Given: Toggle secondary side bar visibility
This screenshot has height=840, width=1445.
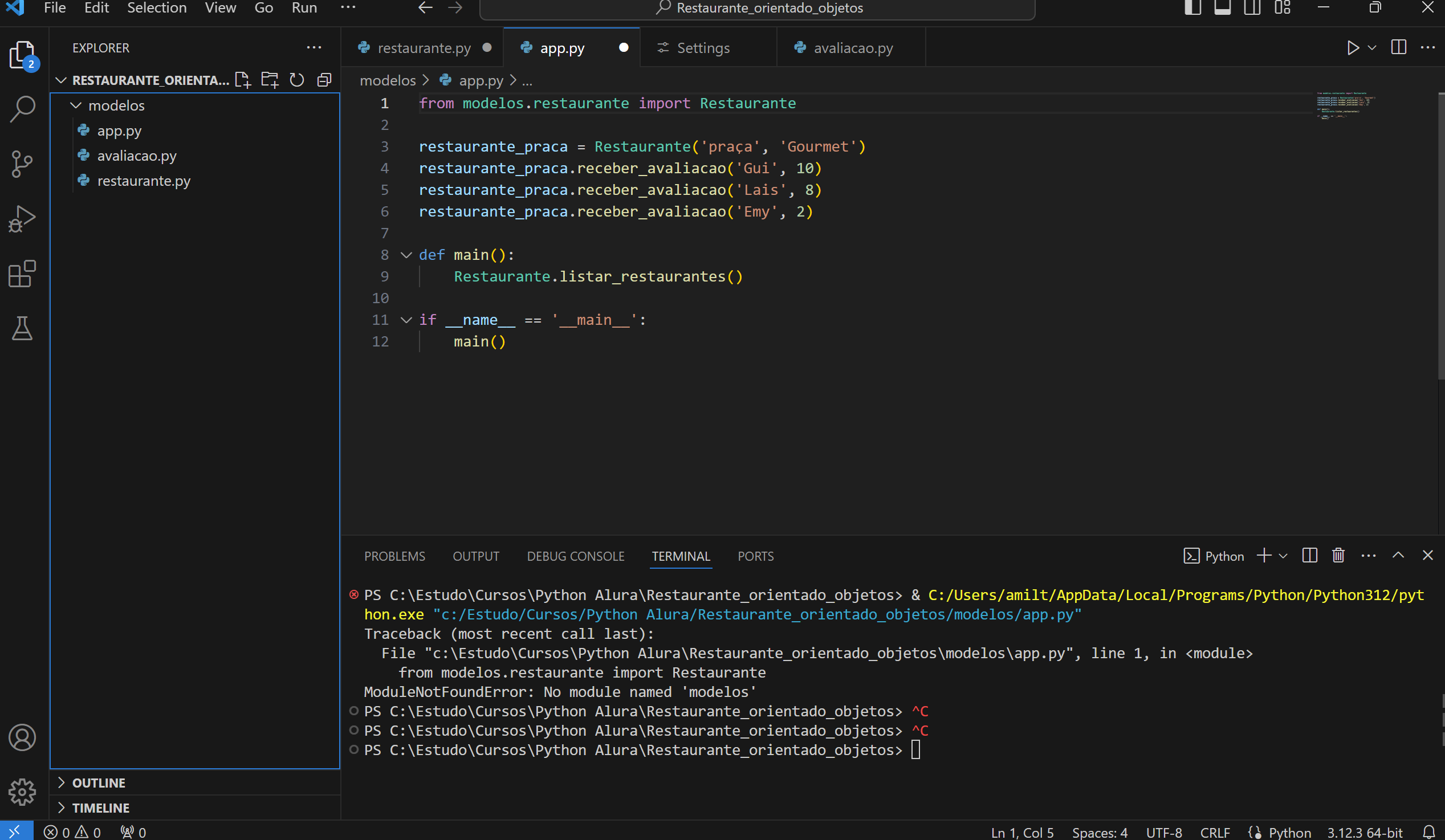Looking at the screenshot, I should 1252,7.
